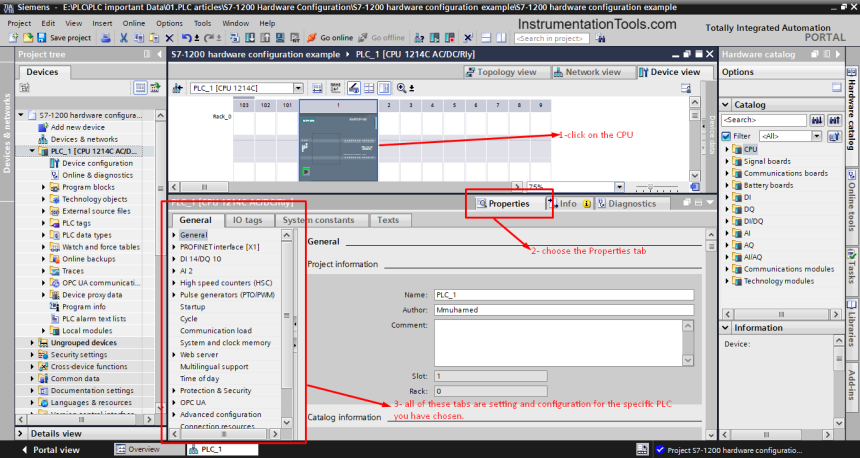Screen dimensions: 860x458
Task: Open the zoom percentage dropdown
Action: coord(619,187)
